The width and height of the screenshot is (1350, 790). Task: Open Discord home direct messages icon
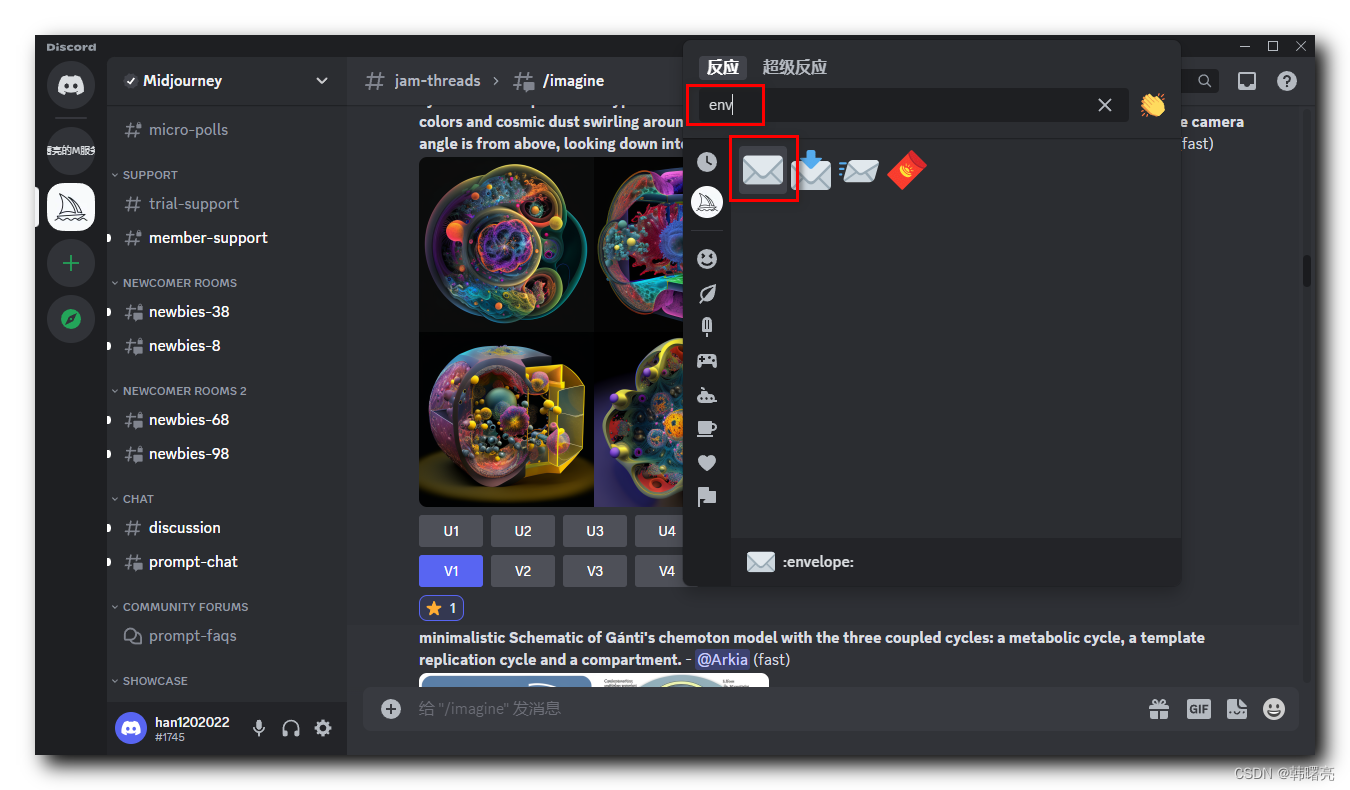71,85
